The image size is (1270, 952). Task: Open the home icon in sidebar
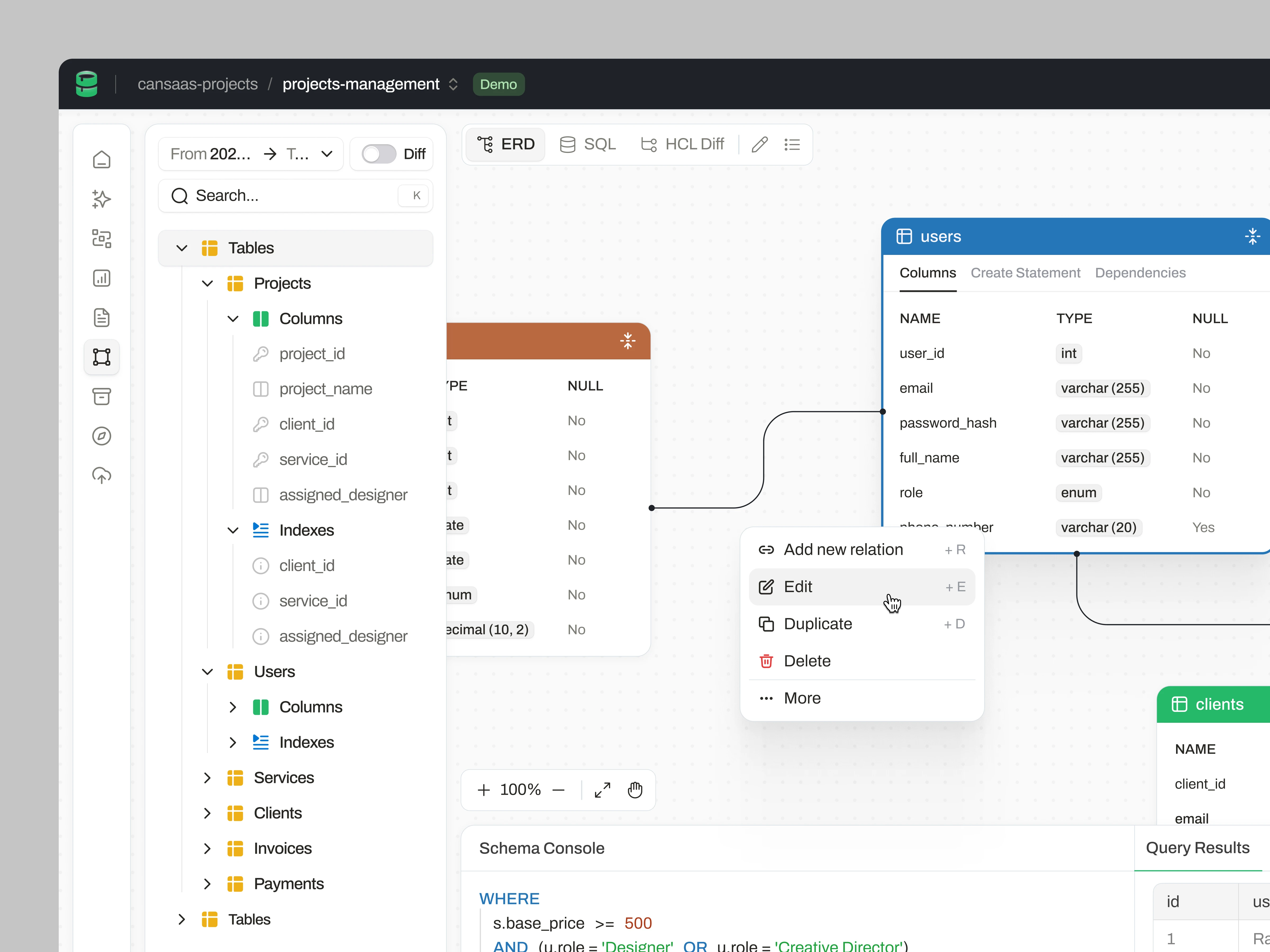102,159
